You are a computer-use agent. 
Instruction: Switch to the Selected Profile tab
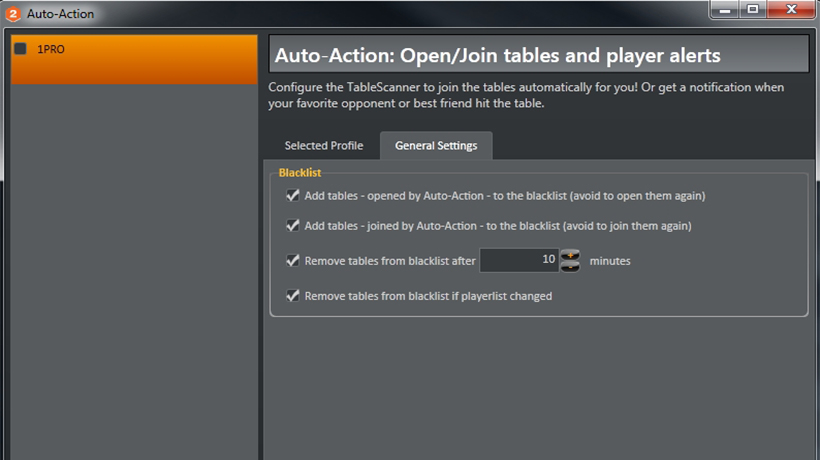click(324, 145)
